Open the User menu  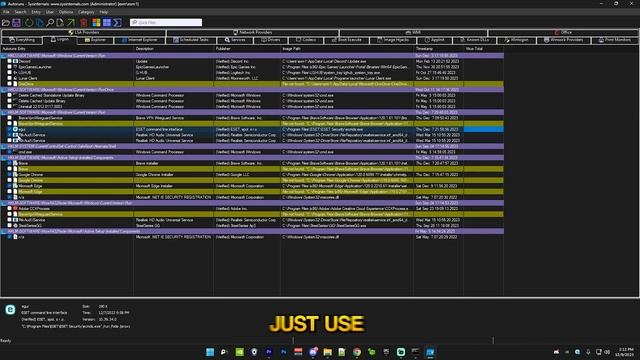click(x=49, y=12)
